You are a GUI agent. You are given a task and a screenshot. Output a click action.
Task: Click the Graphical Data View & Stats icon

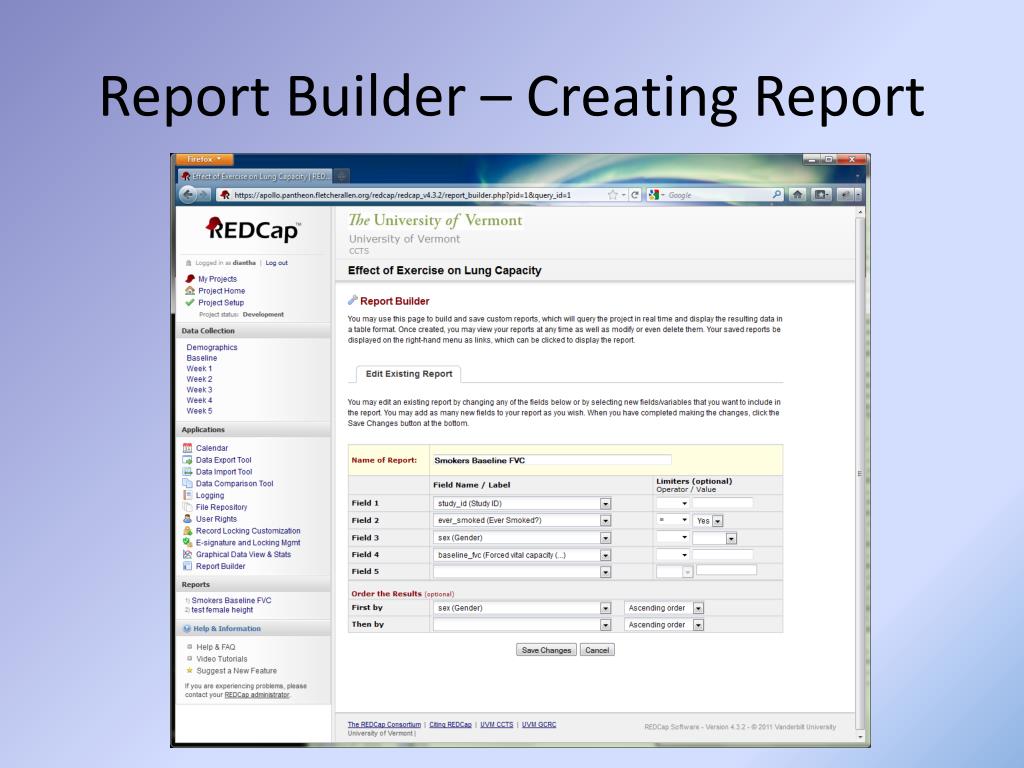point(187,554)
